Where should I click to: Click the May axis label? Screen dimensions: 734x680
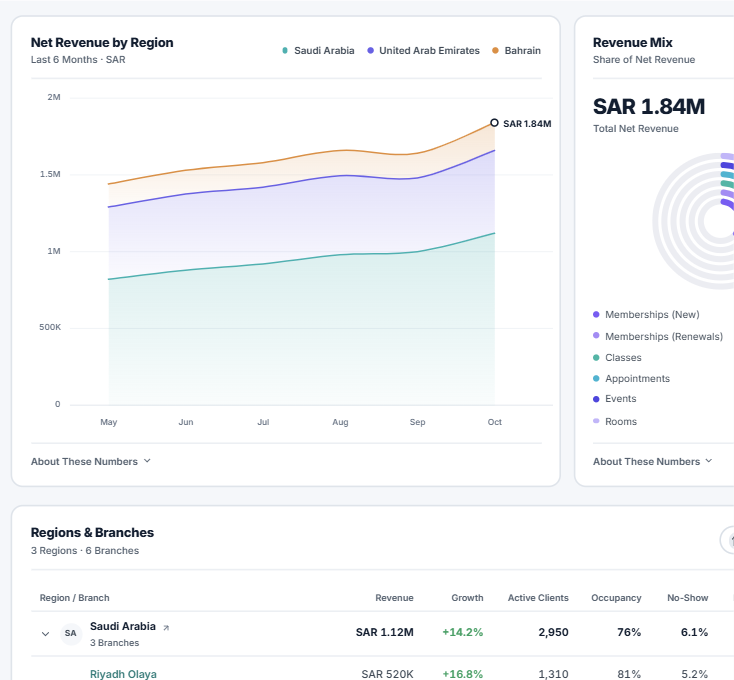(x=109, y=422)
